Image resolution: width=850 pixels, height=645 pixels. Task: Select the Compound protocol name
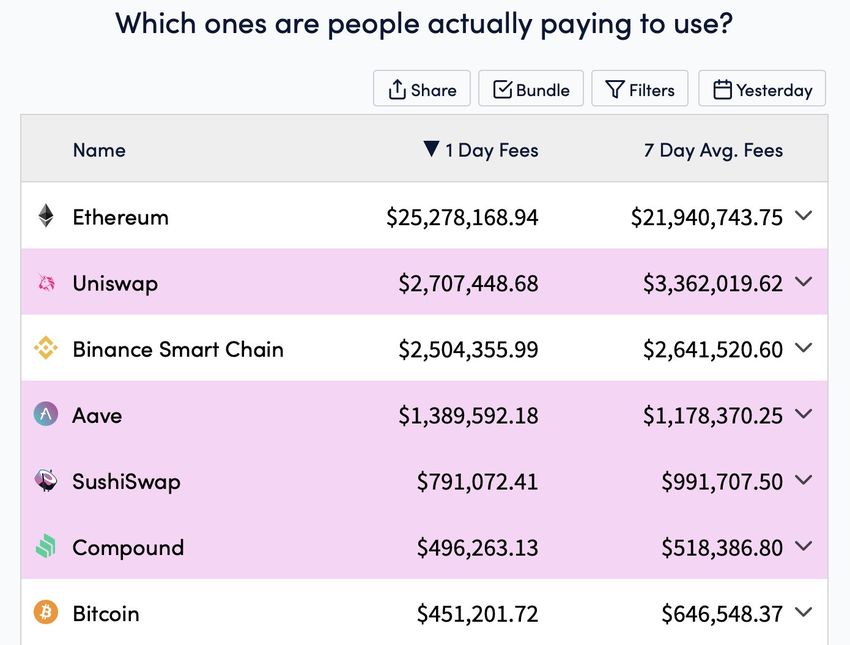click(x=128, y=547)
